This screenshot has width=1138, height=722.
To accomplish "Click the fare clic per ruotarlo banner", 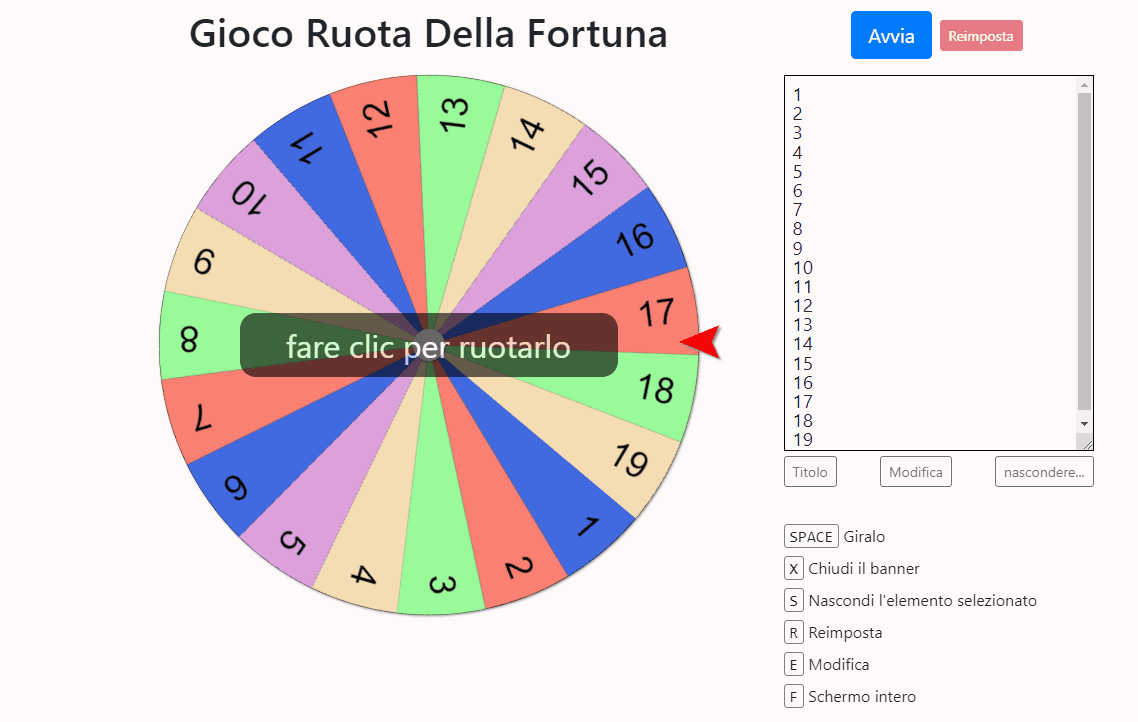I will click(x=429, y=345).
